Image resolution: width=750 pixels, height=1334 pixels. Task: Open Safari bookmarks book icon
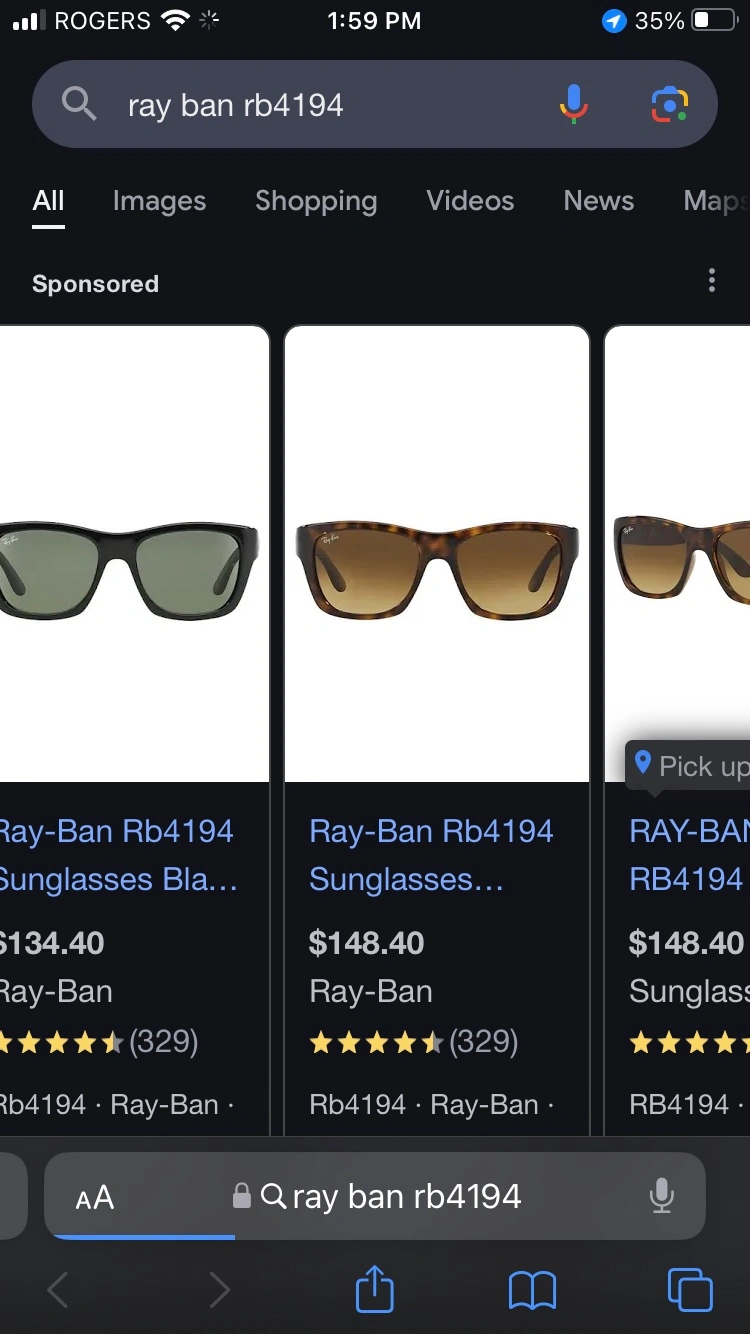(532, 1290)
